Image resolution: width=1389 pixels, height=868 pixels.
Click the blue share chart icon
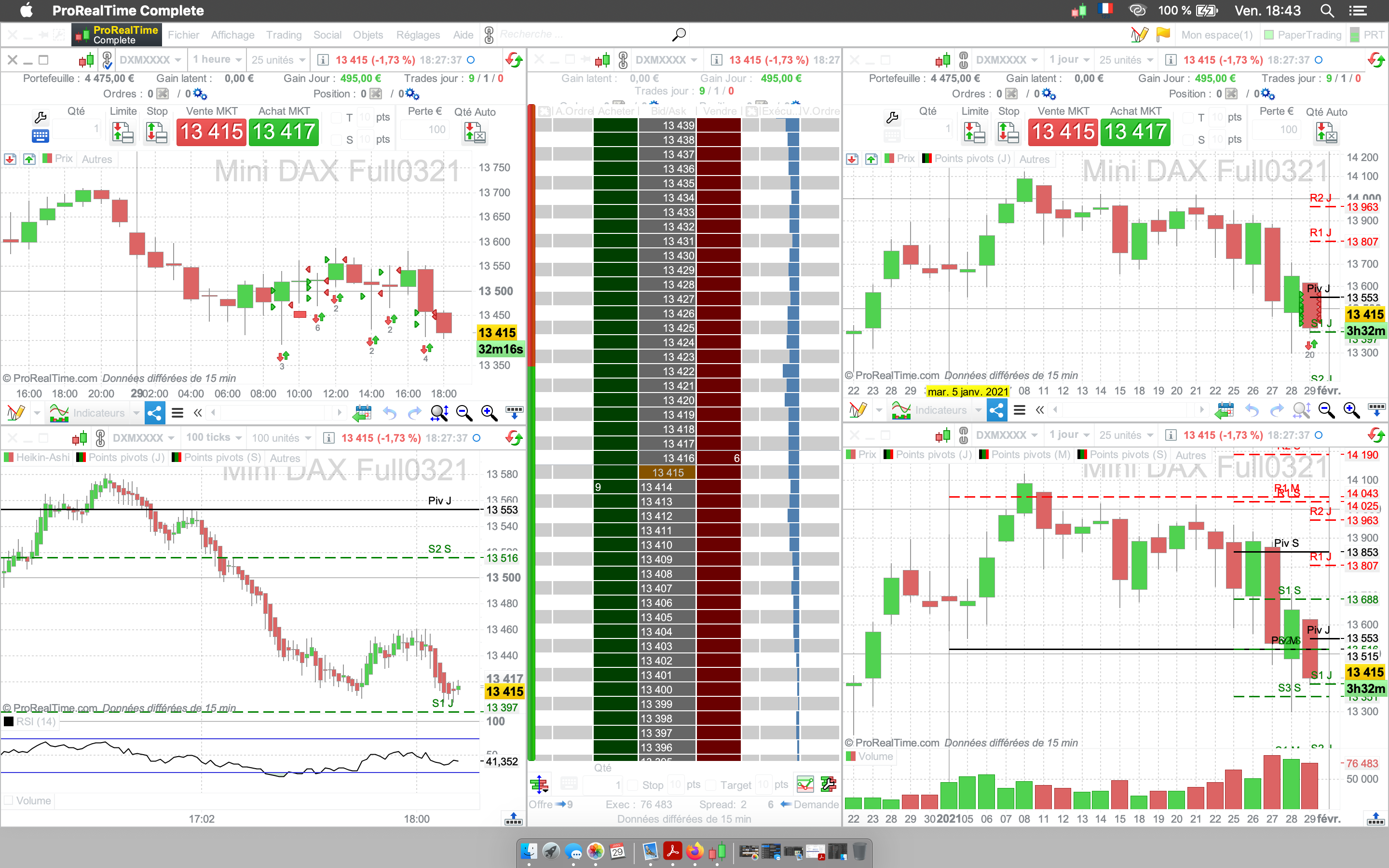tap(154, 412)
